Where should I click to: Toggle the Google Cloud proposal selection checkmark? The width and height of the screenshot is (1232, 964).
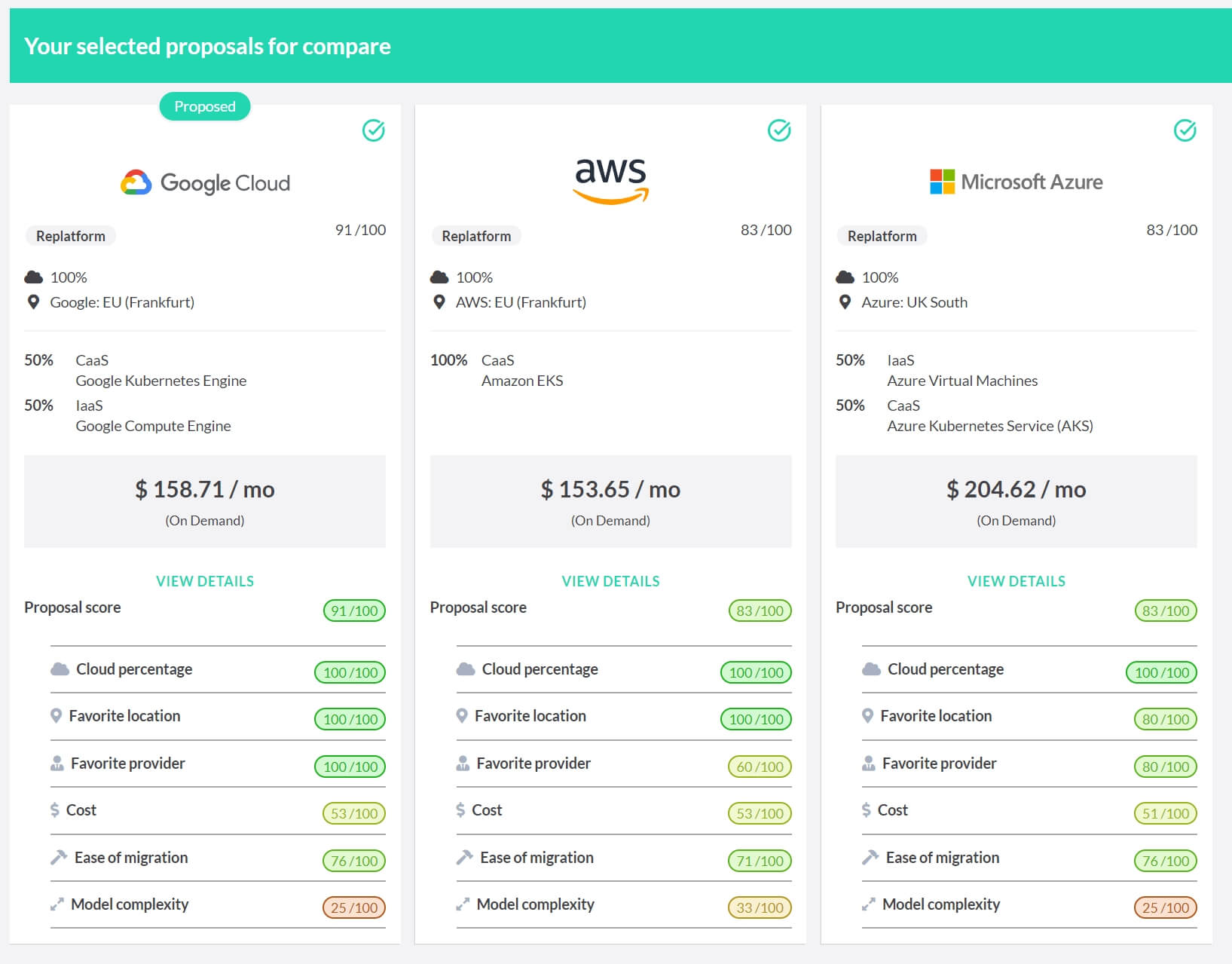(374, 130)
